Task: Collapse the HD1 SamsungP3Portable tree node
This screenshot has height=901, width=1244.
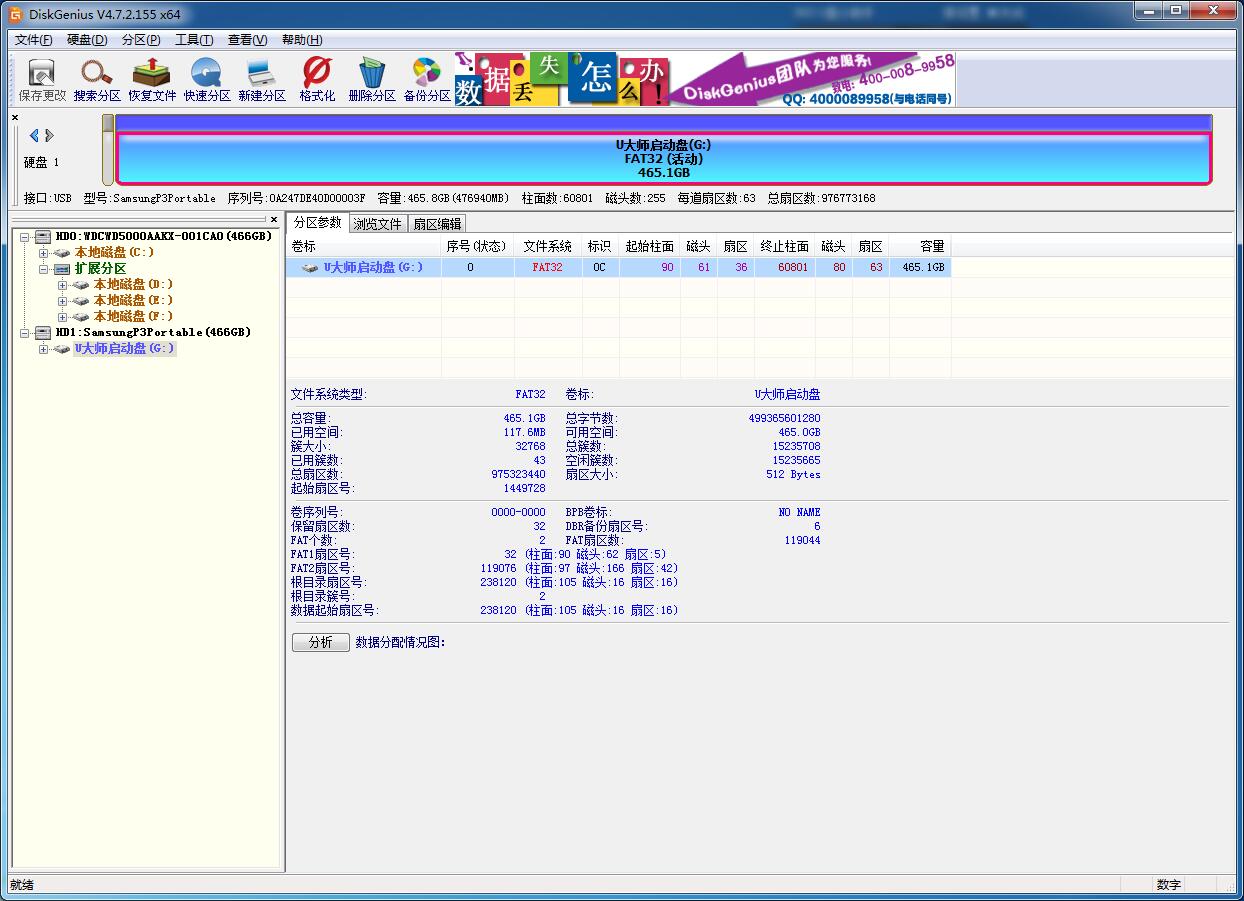Action: 24,333
